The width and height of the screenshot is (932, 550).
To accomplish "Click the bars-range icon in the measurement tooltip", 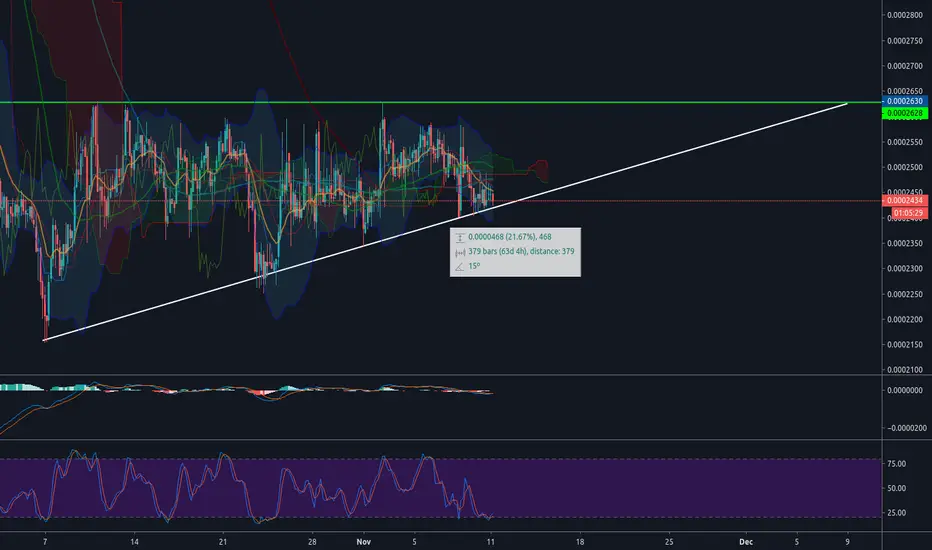I will tap(459, 252).
